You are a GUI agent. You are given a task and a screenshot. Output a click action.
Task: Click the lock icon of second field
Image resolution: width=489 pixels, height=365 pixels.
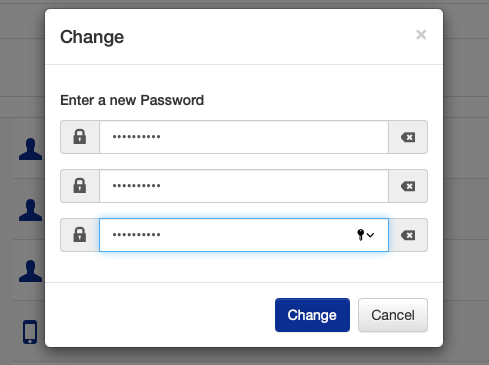(80, 186)
